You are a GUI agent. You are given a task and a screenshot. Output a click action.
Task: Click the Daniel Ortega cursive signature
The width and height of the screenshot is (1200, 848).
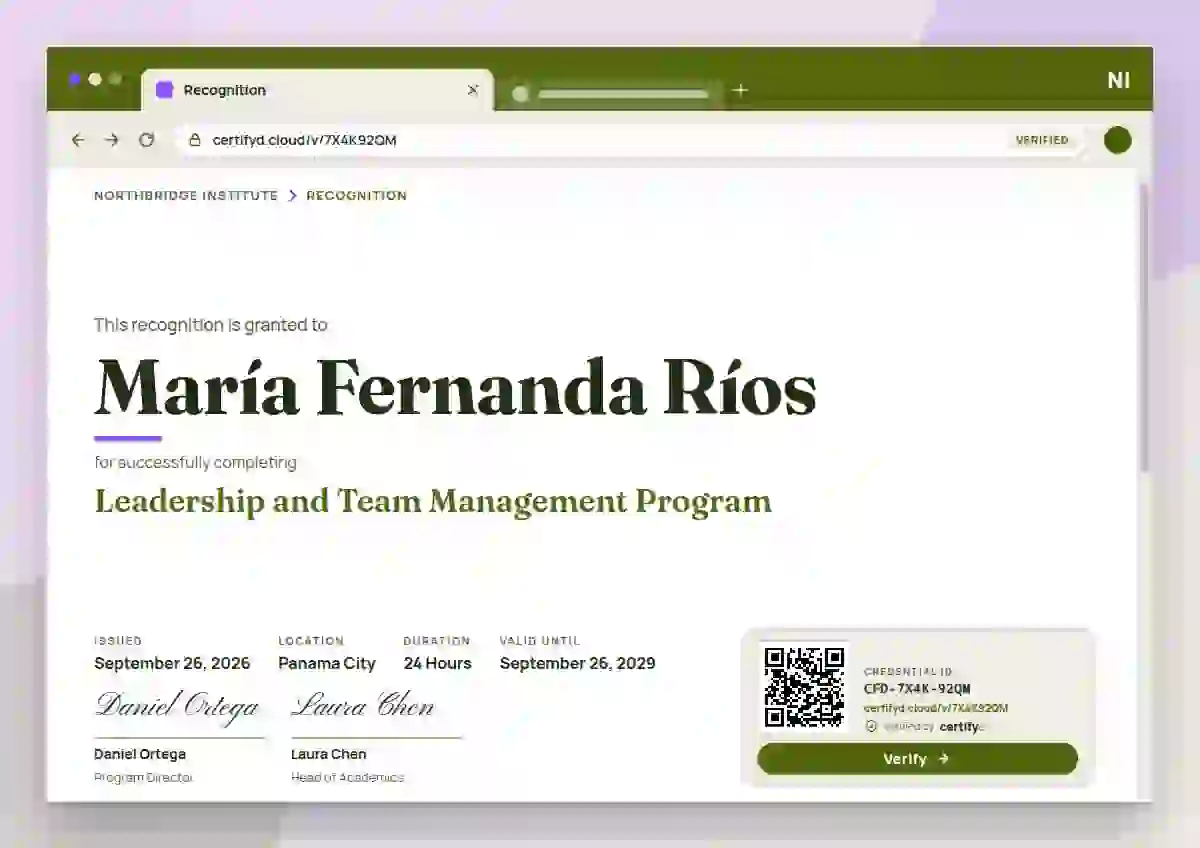[178, 706]
